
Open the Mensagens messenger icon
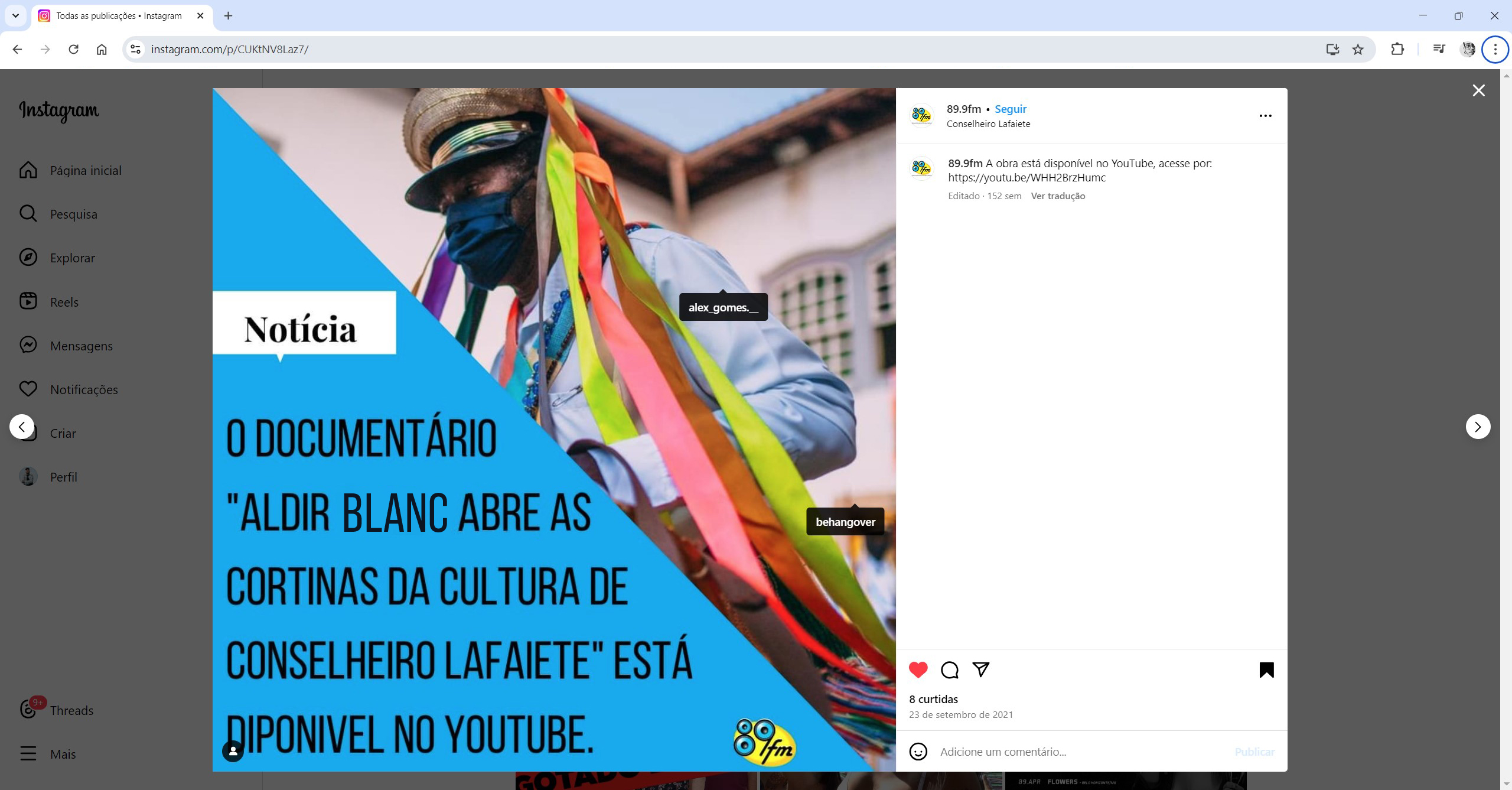(x=28, y=345)
